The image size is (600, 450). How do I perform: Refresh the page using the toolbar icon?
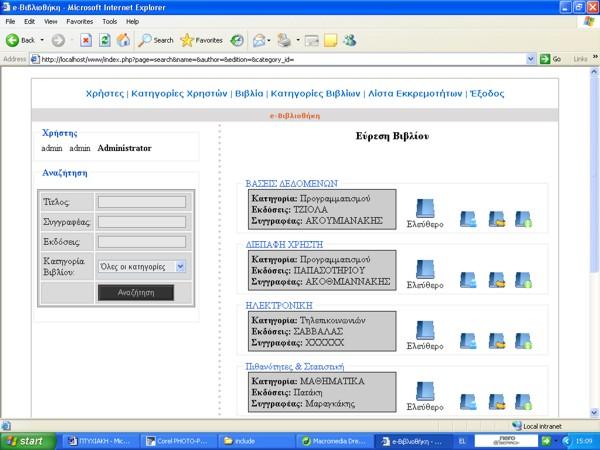tap(104, 40)
